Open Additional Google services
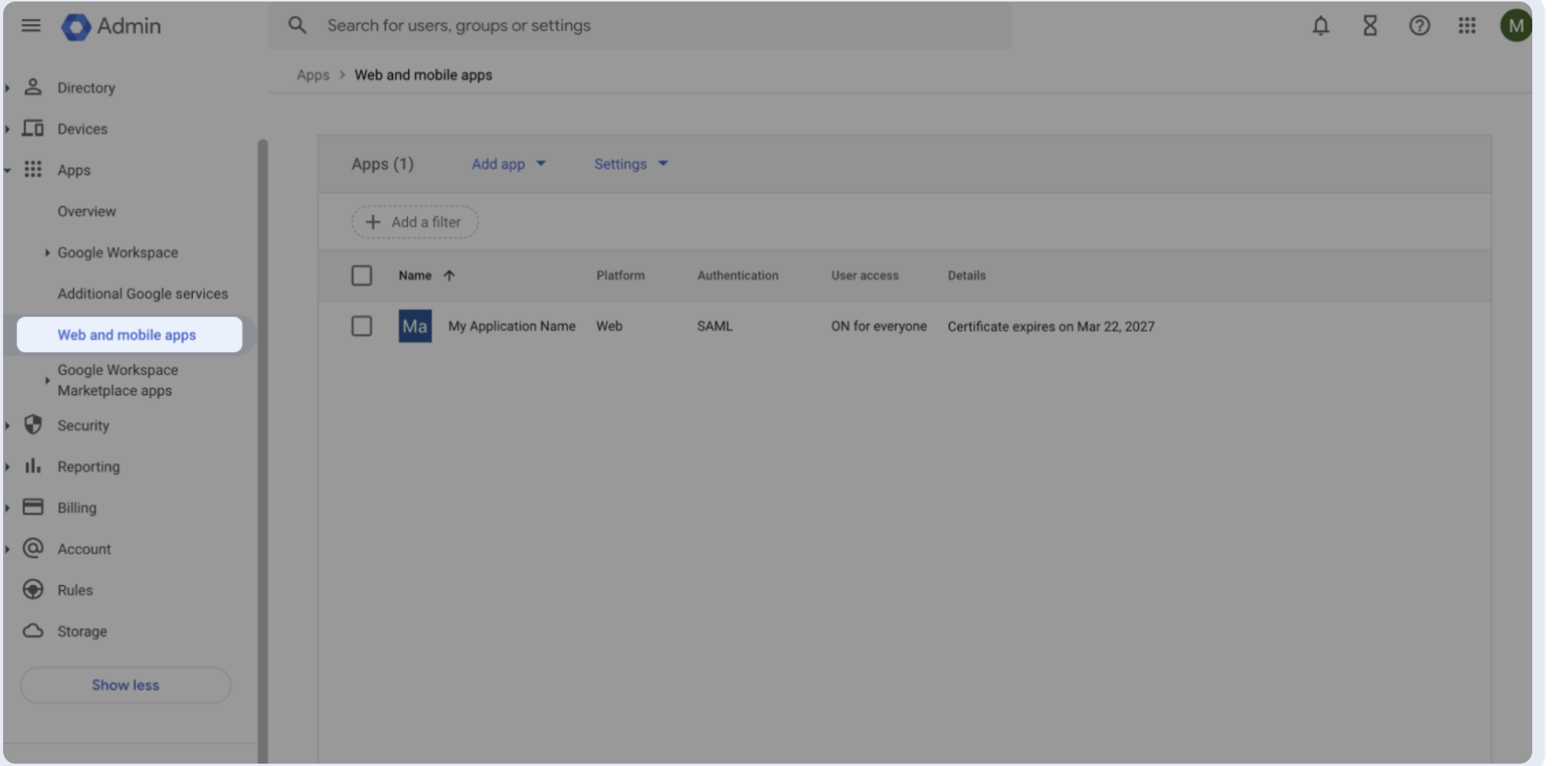The width and height of the screenshot is (1568, 766). tap(142, 294)
